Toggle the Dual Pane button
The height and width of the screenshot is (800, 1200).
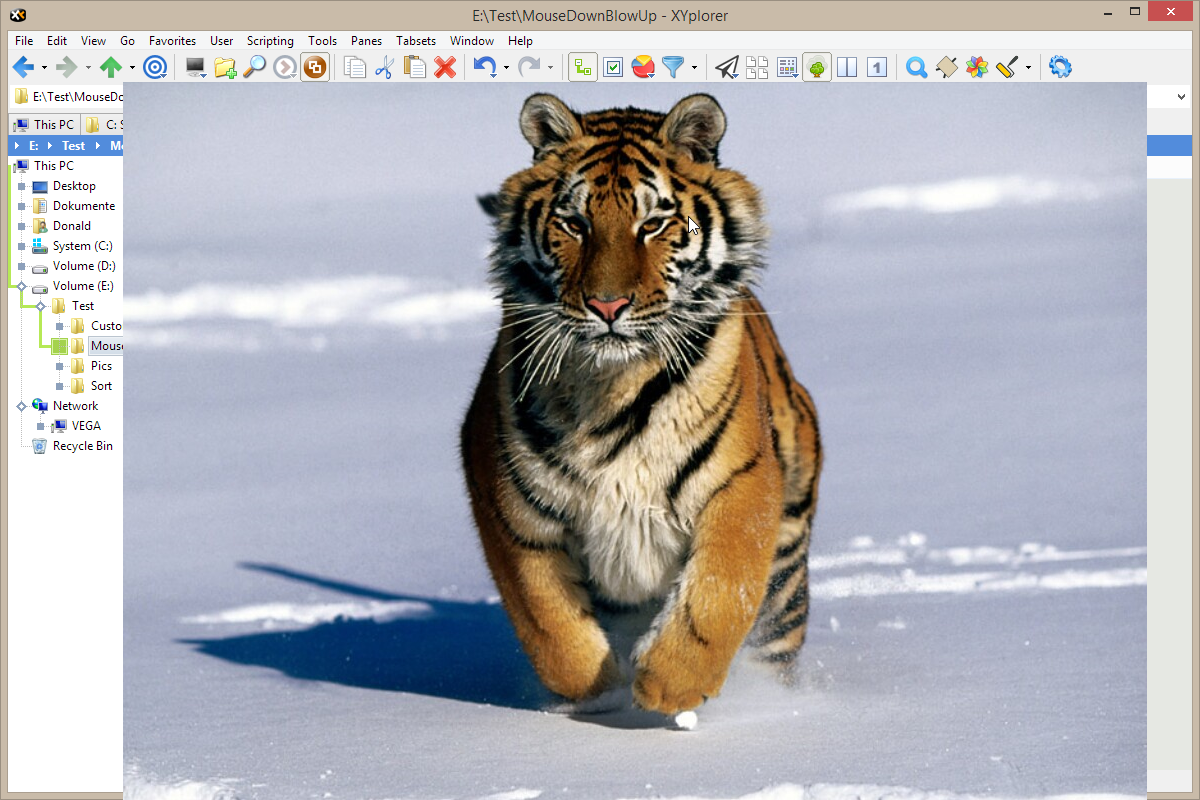pyautogui.click(x=847, y=68)
